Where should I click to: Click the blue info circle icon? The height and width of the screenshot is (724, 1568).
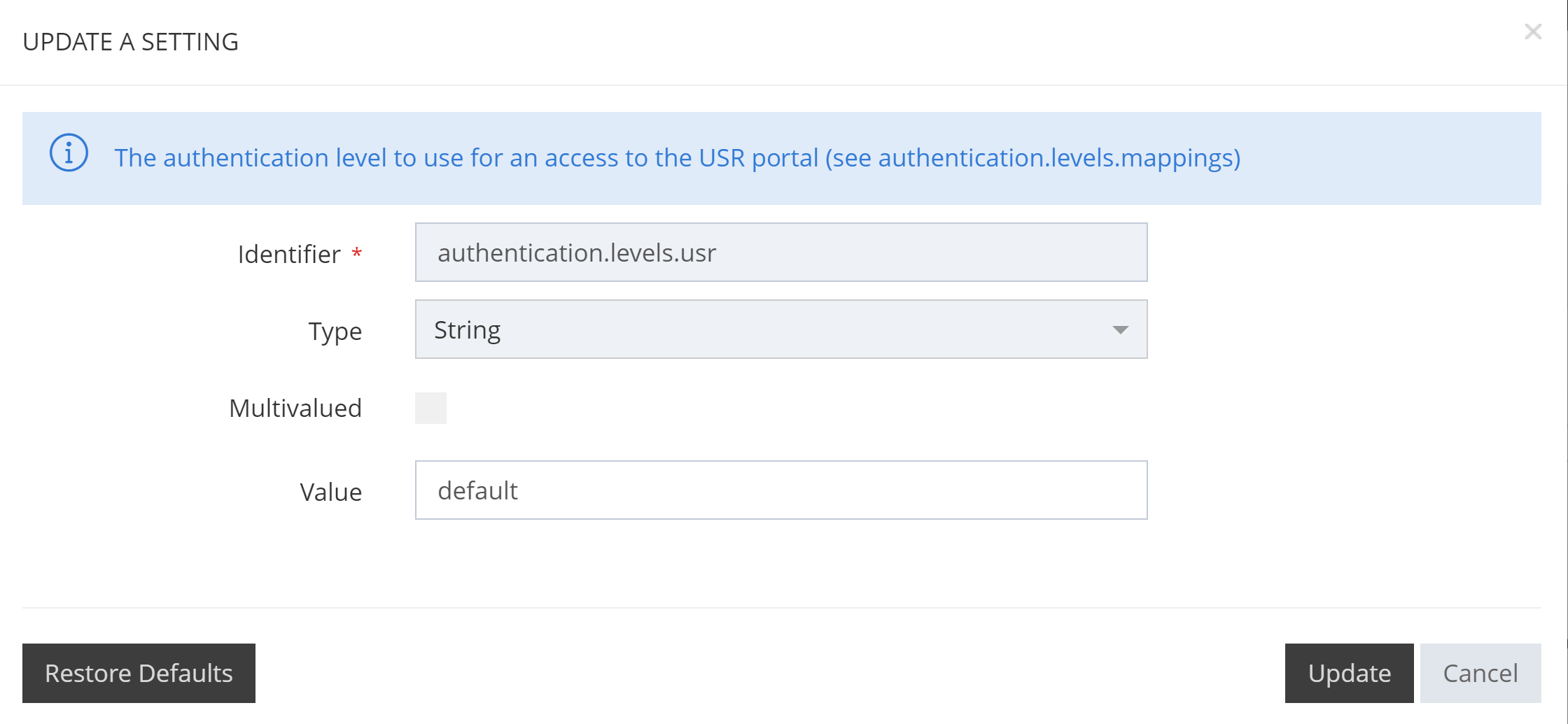[69, 152]
